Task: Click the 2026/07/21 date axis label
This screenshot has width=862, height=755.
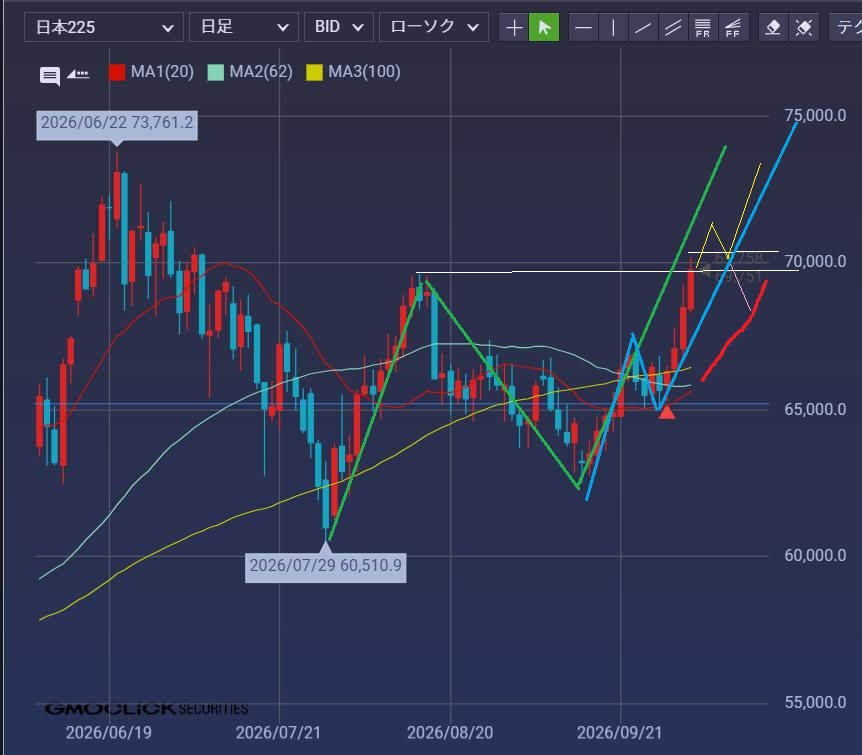Action: [x=278, y=732]
